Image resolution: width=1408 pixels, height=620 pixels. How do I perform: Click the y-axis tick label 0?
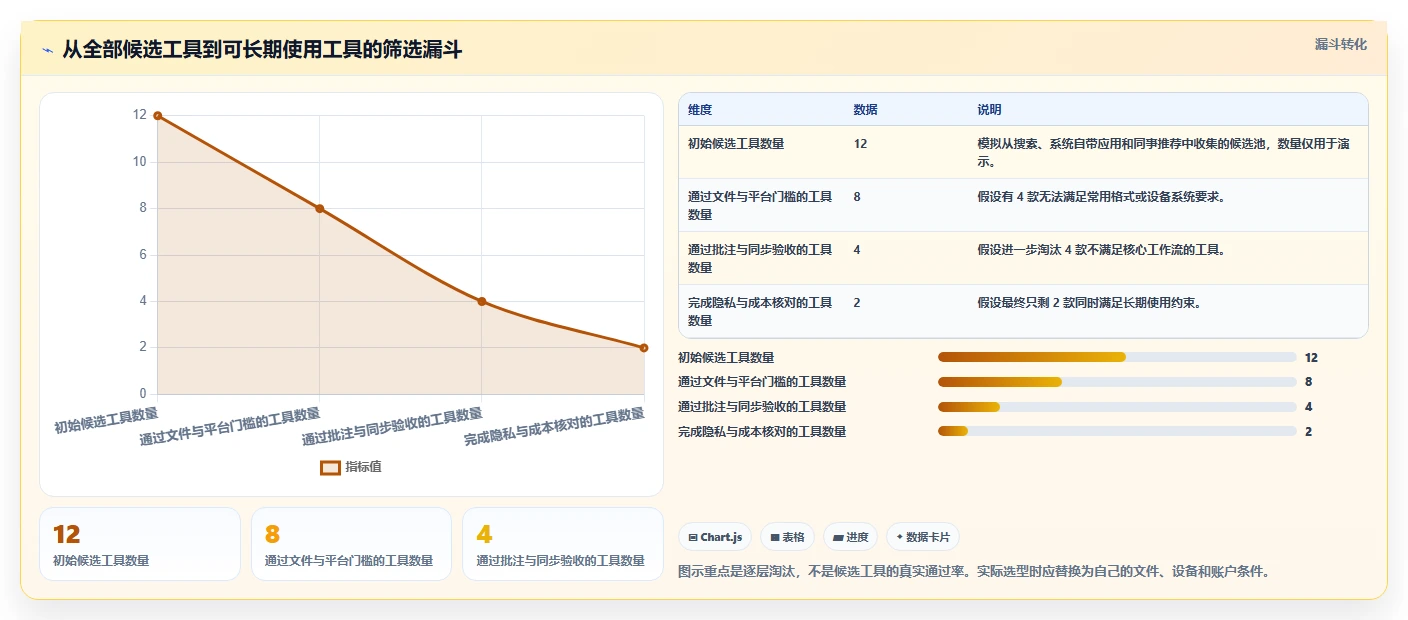143,394
